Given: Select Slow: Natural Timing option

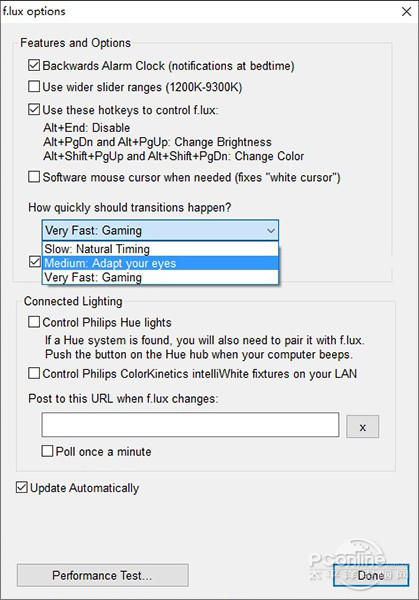Looking at the screenshot, I should coord(160,249).
